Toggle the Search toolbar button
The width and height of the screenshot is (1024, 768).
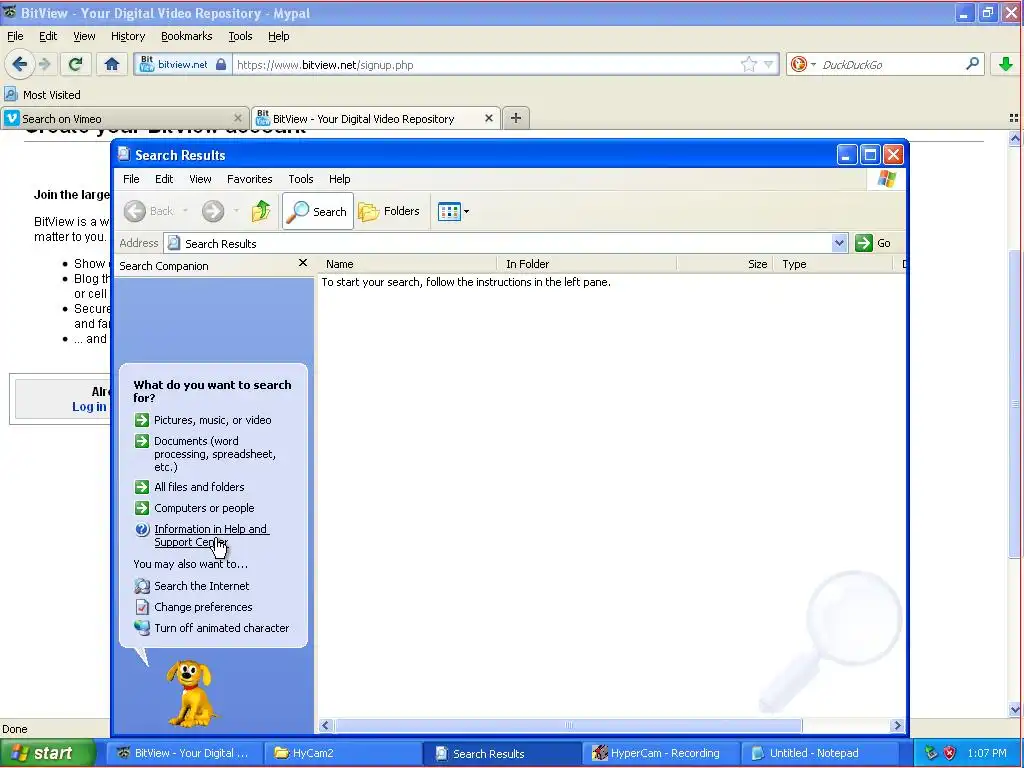(x=318, y=211)
